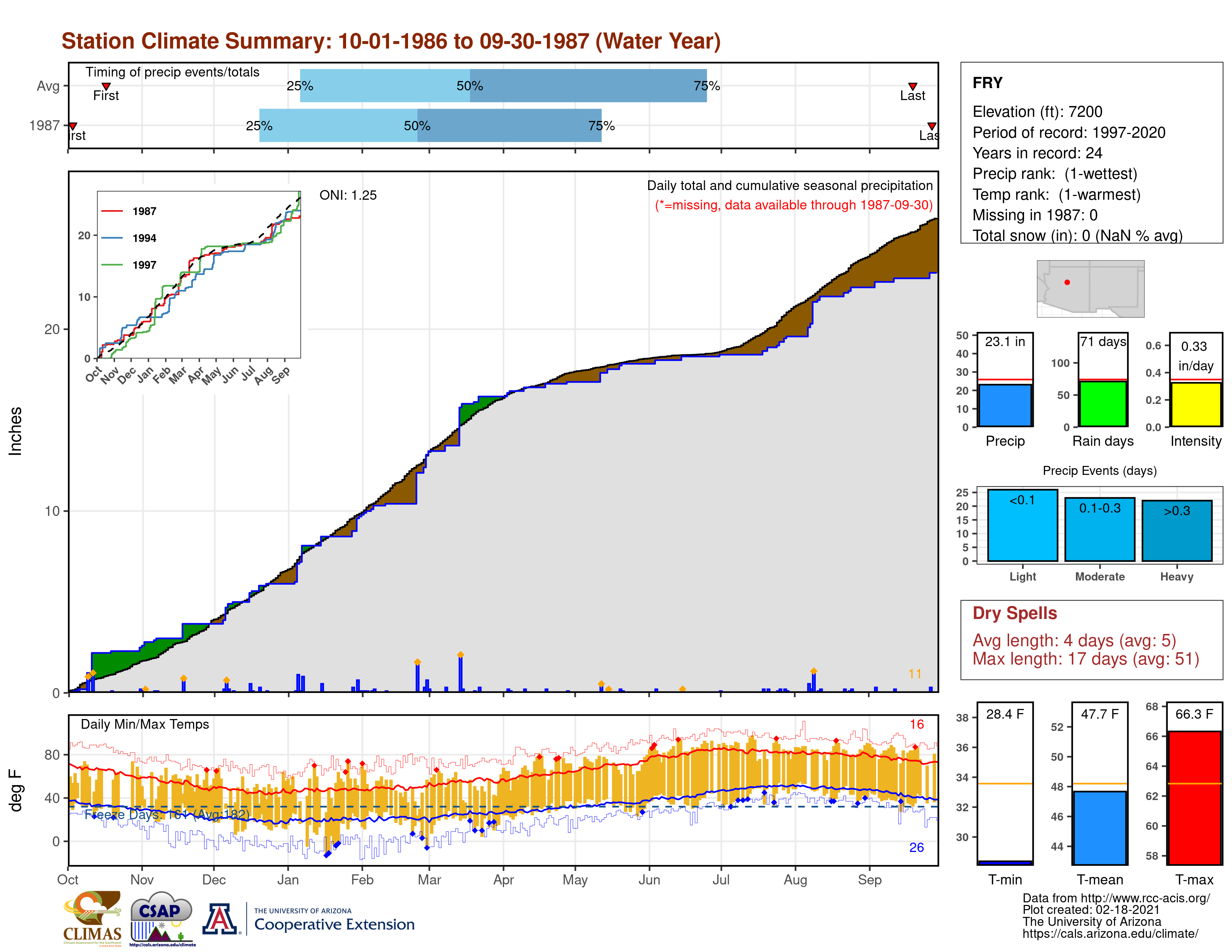
Task: Click the CLIMAS logo
Action: point(93,918)
